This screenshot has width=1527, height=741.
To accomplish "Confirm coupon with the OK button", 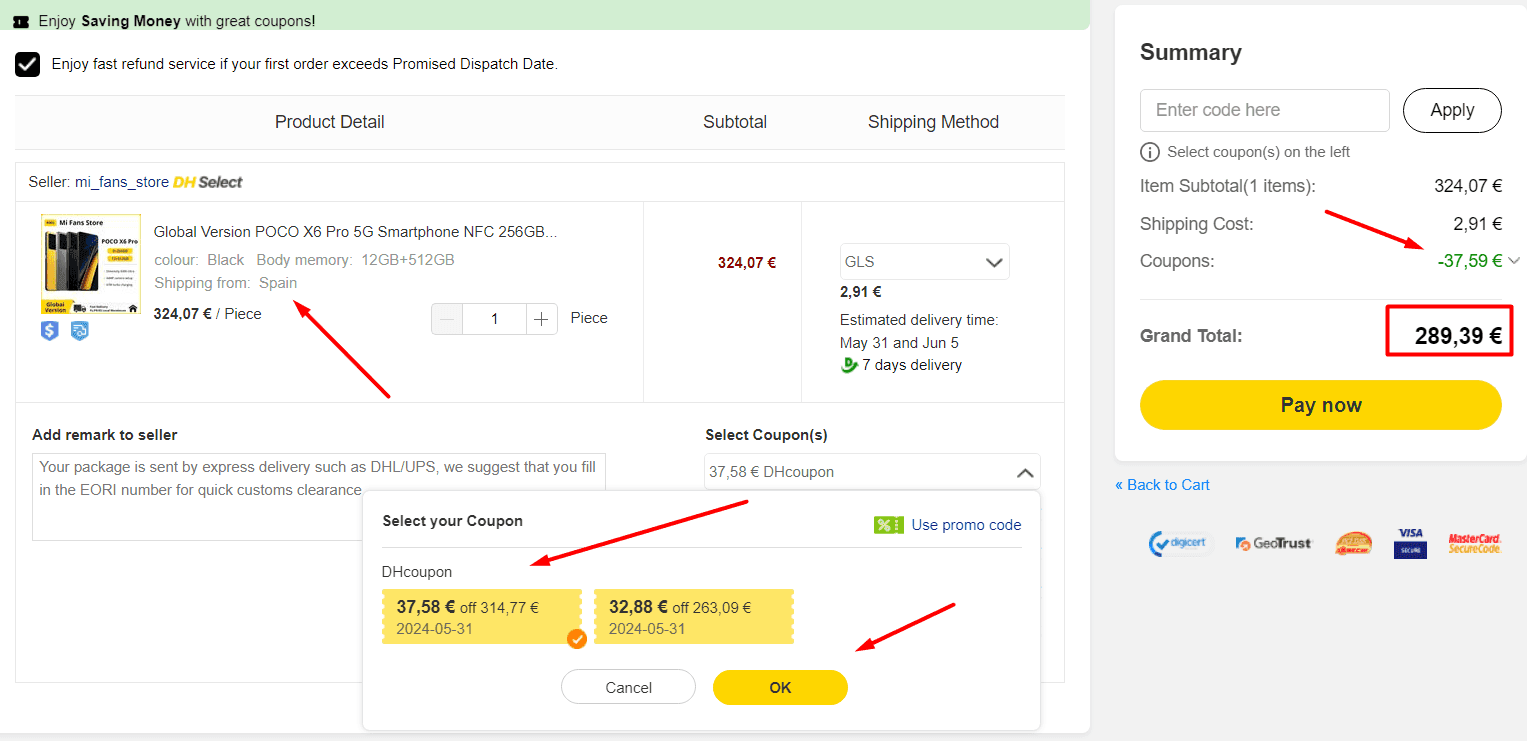I will [780, 687].
